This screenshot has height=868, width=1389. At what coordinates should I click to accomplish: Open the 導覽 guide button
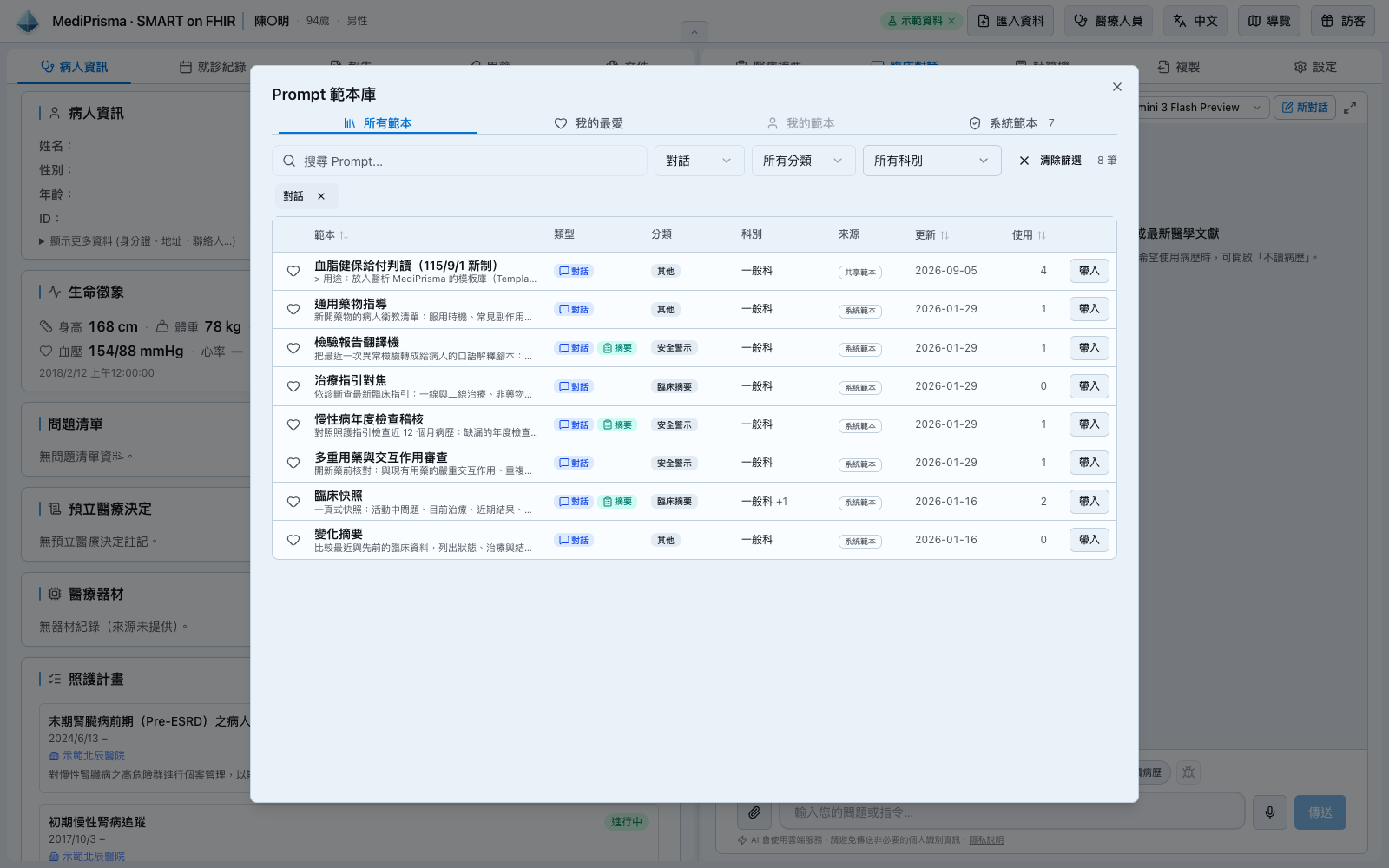[x=1269, y=21]
